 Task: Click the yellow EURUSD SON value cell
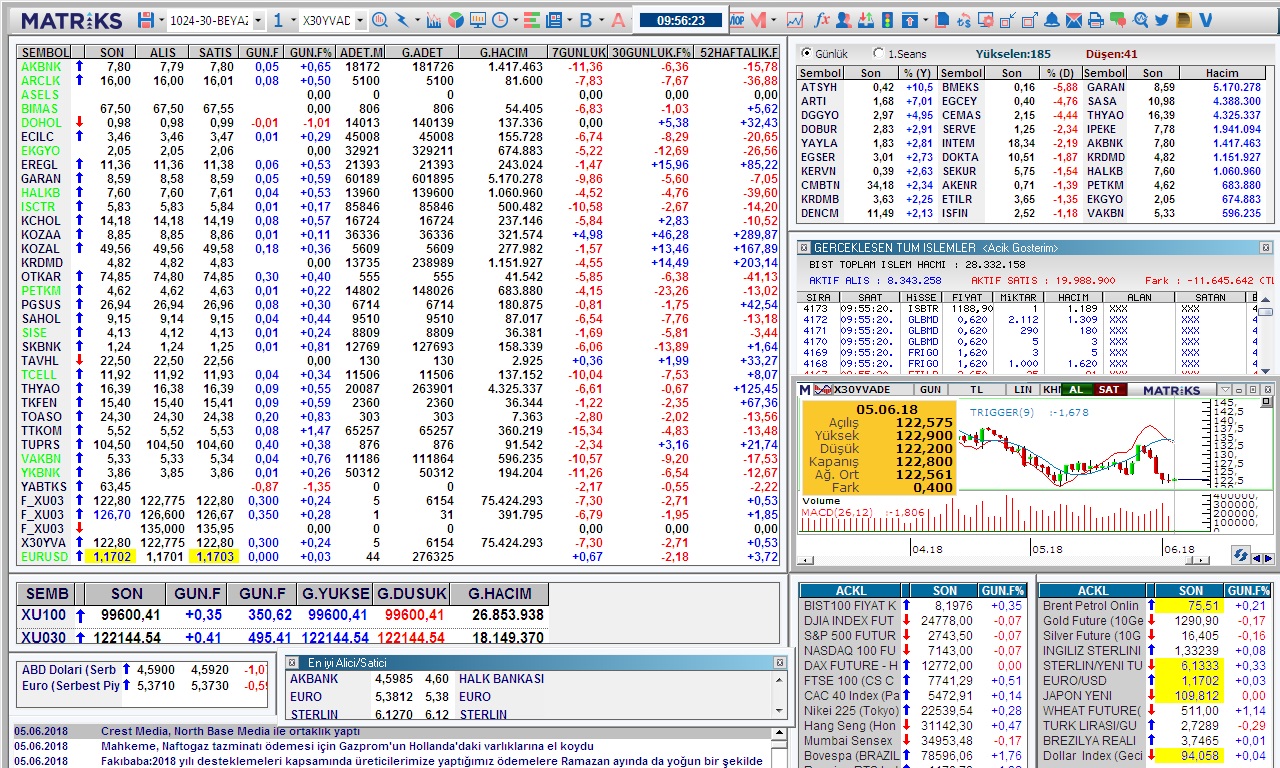coord(109,557)
